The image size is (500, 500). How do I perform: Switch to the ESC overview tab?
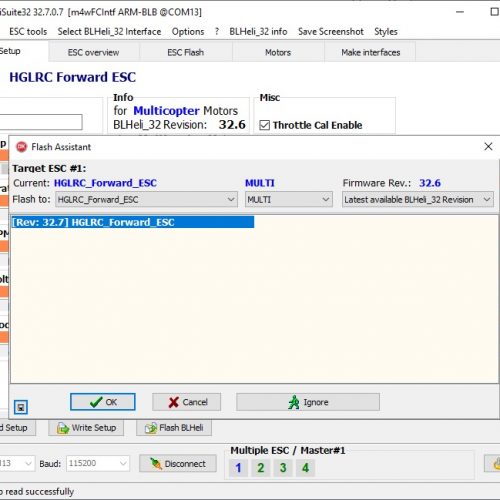pos(94,52)
